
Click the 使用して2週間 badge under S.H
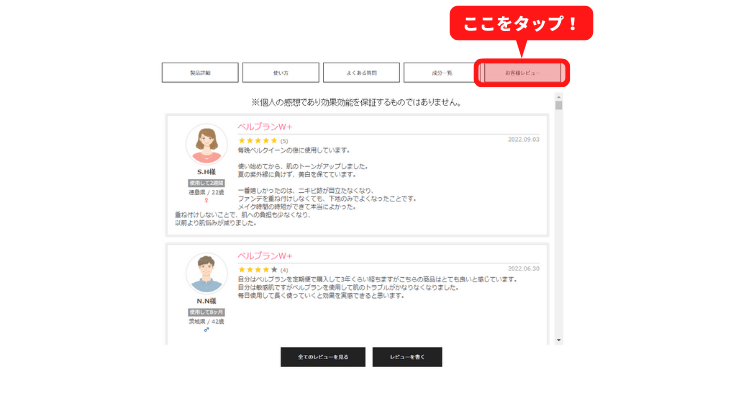point(207,183)
